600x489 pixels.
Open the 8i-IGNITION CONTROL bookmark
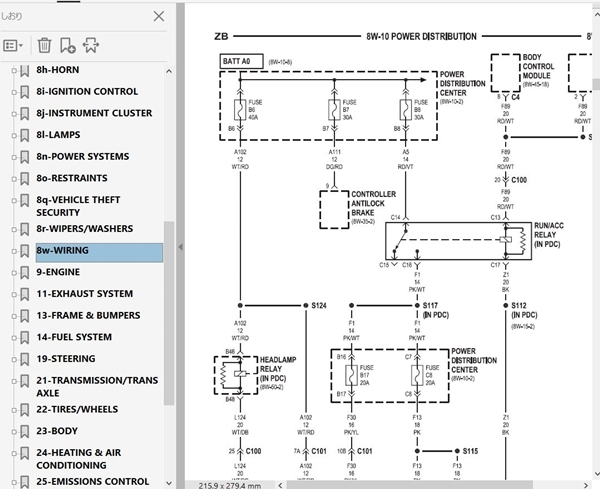(x=87, y=92)
